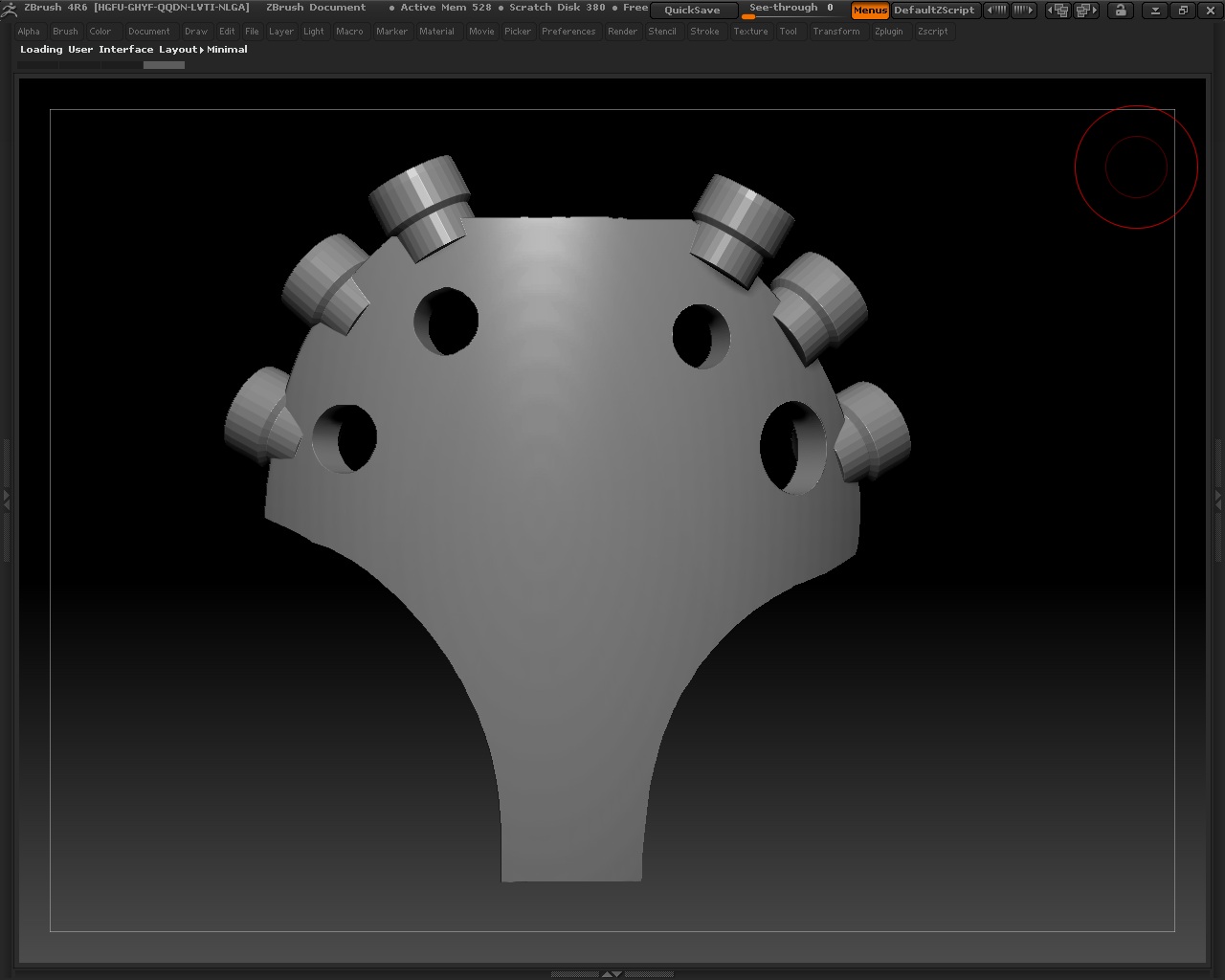Click the 'Active Mem 528' status readout
Screen dimensions: 1225x980
point(445,8)
